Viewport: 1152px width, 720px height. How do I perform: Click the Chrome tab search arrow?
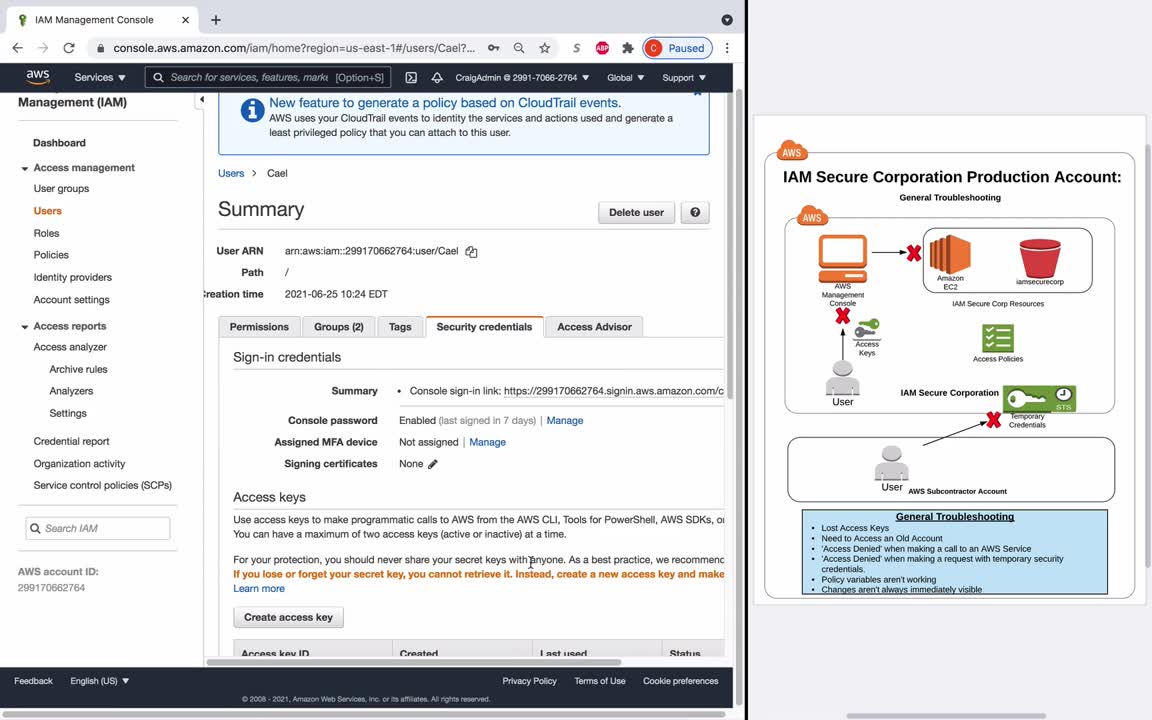727,20
